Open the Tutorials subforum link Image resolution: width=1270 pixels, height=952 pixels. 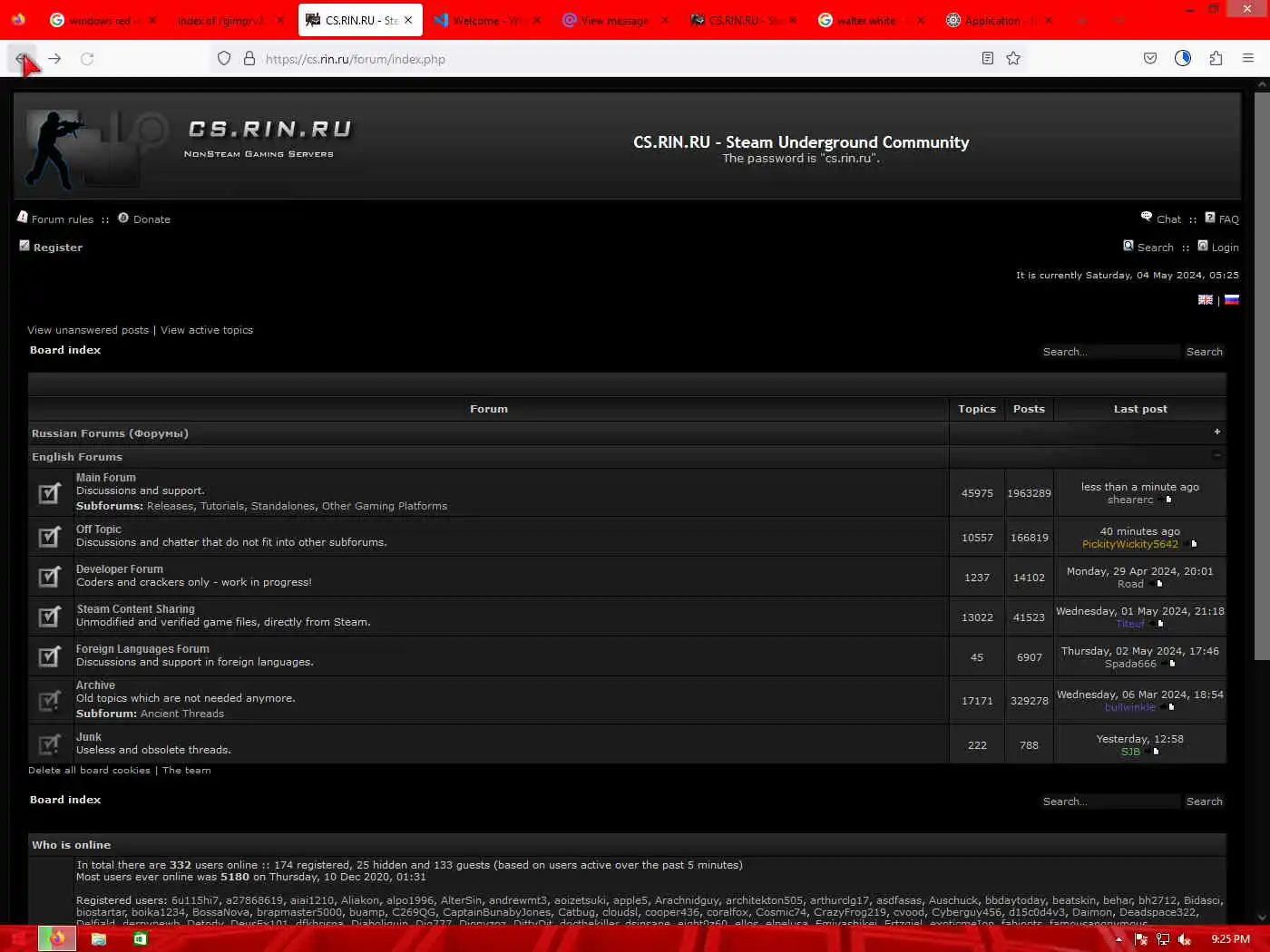coord(222,506)
